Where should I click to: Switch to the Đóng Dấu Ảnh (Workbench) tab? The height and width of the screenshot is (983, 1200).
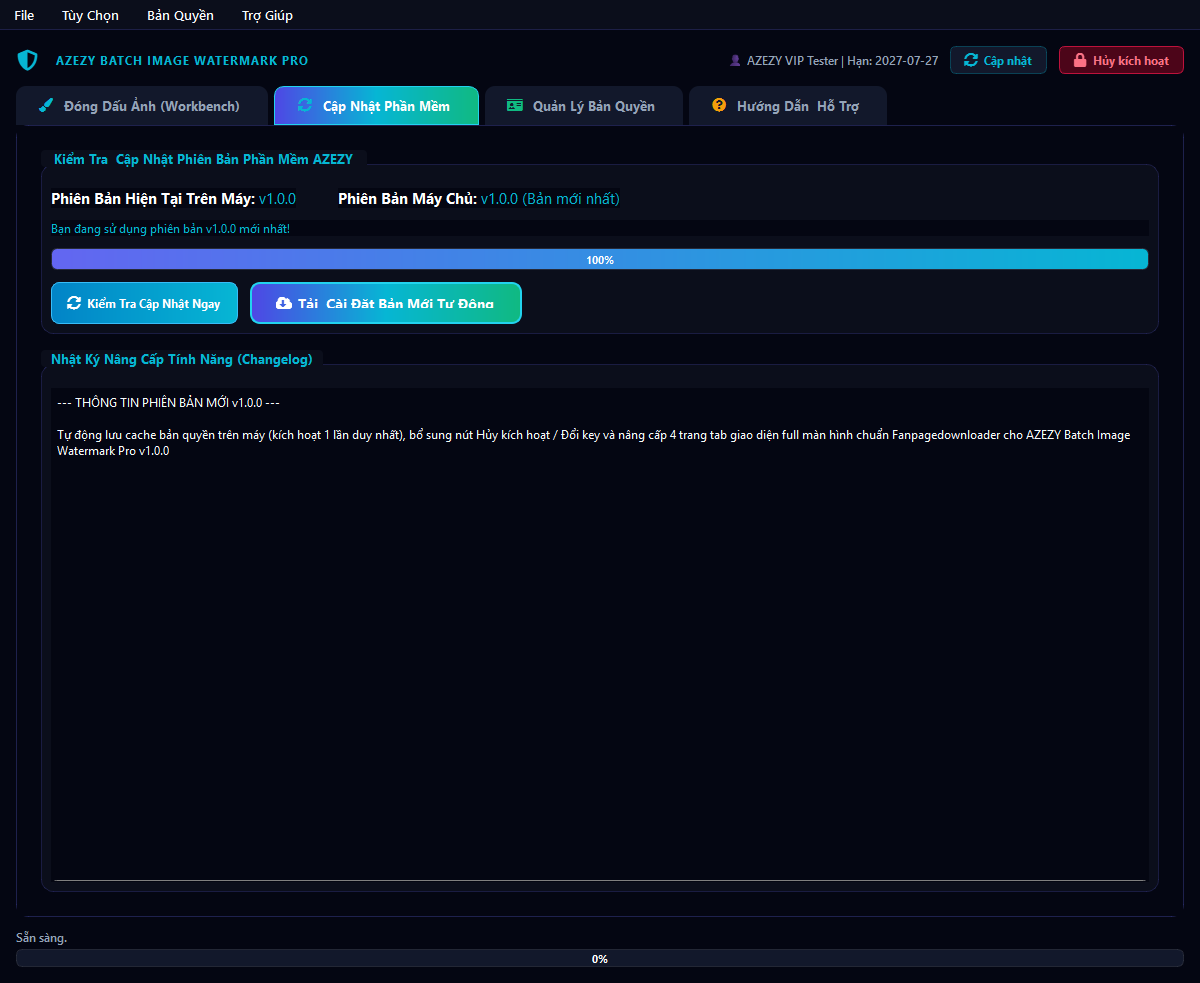pyautogui.click(x=142, y=106)
